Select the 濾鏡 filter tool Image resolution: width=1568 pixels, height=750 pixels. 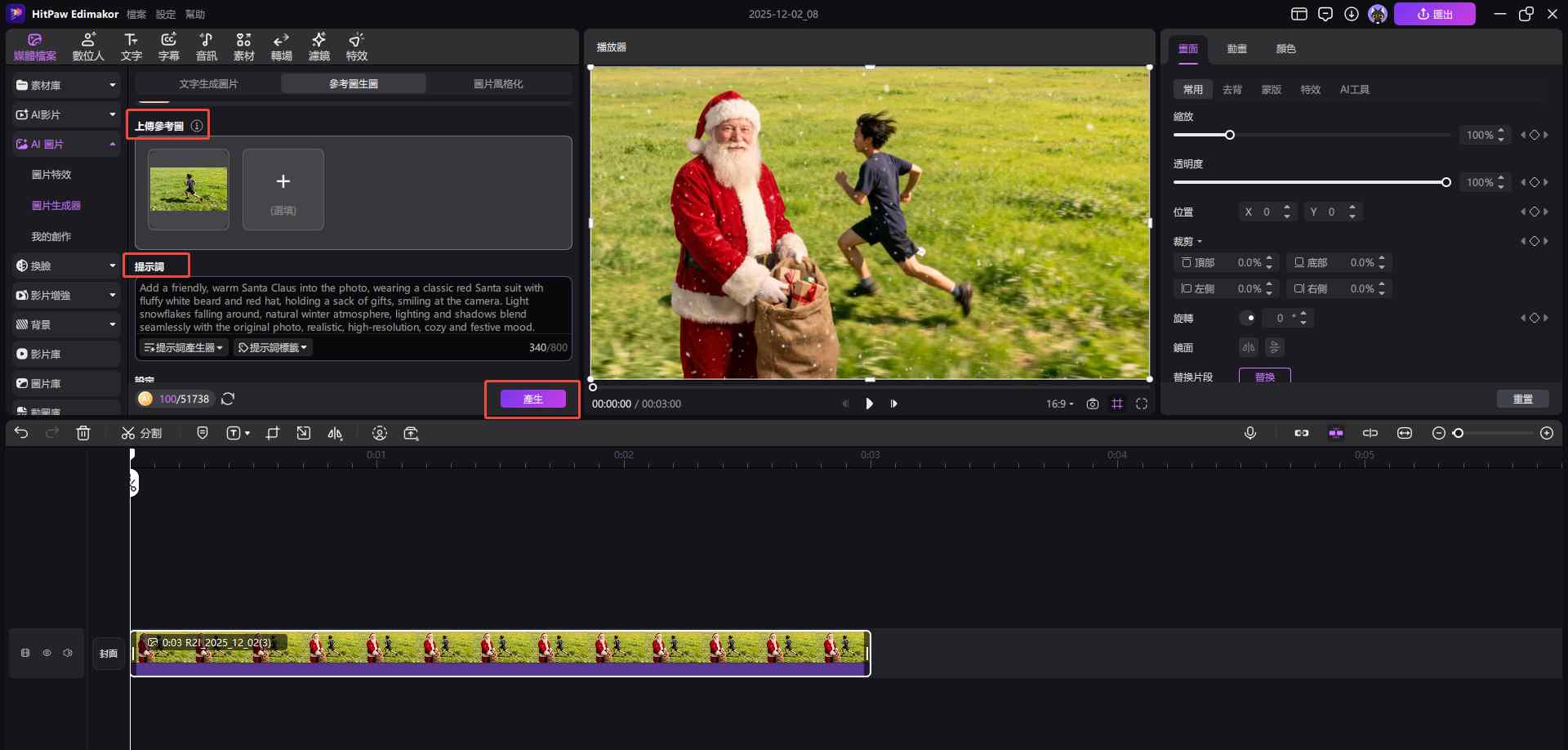(x=318, y=47)
